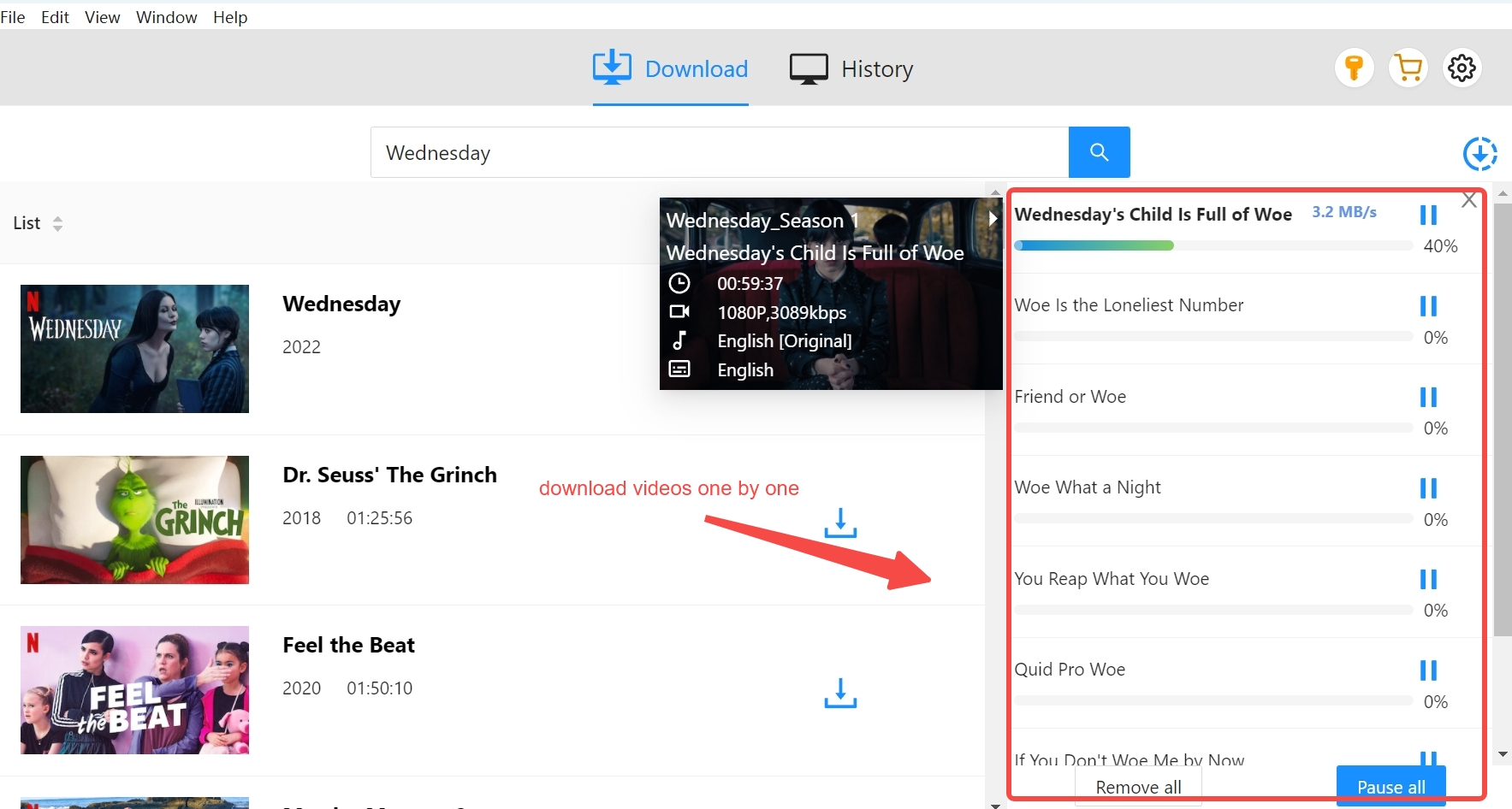Pause Wednesday's Child Is Full of Woe download
This screenshot has width=1512, height=809.
click(1428, 215)
